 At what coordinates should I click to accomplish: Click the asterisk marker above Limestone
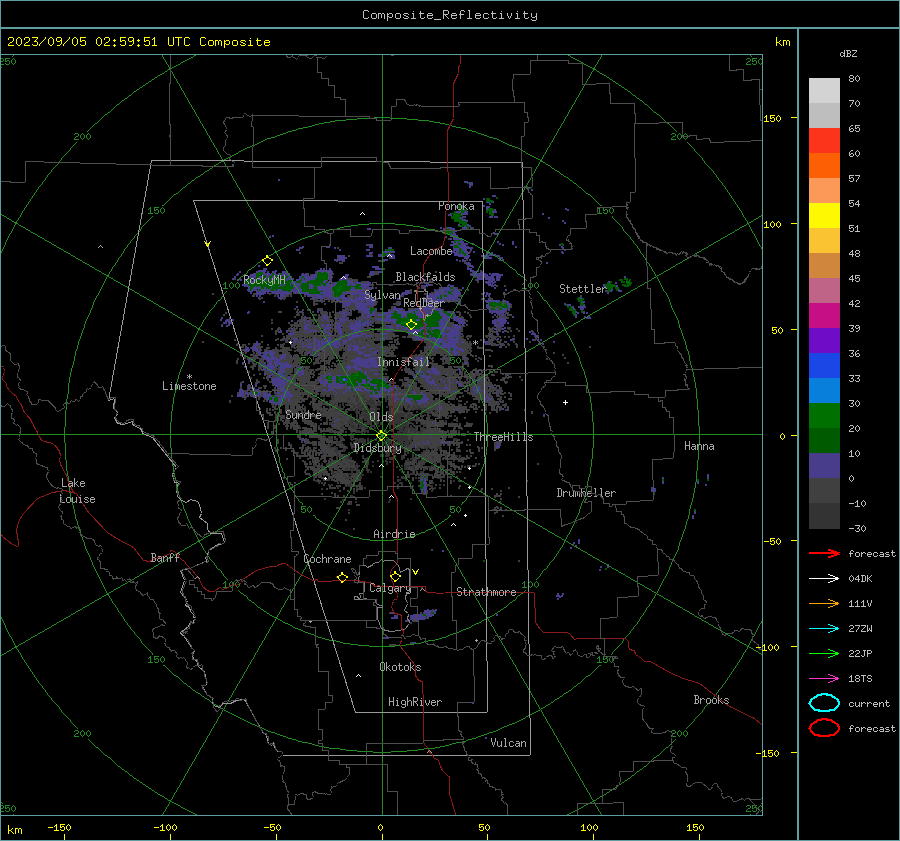tap(189, 377)
